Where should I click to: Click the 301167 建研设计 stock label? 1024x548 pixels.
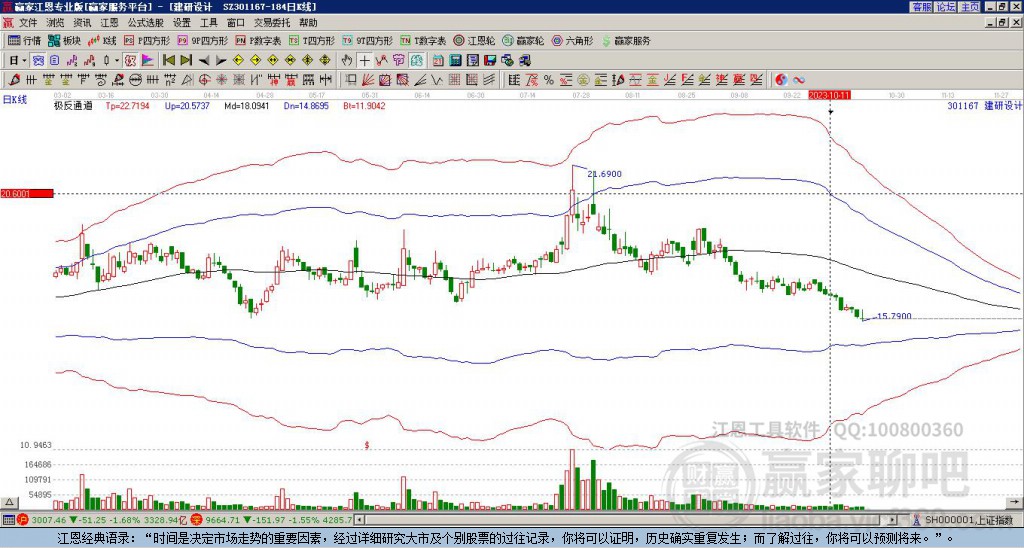984,105
